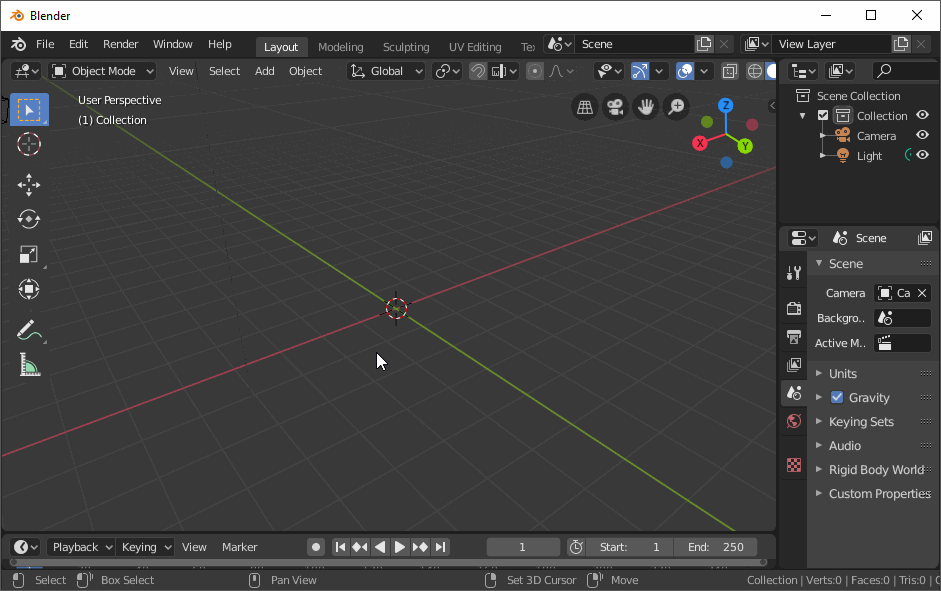The image size is (941, 591).
Task: Jump to the last frame button
Action: pyautogui.click(x=440, y=547)
